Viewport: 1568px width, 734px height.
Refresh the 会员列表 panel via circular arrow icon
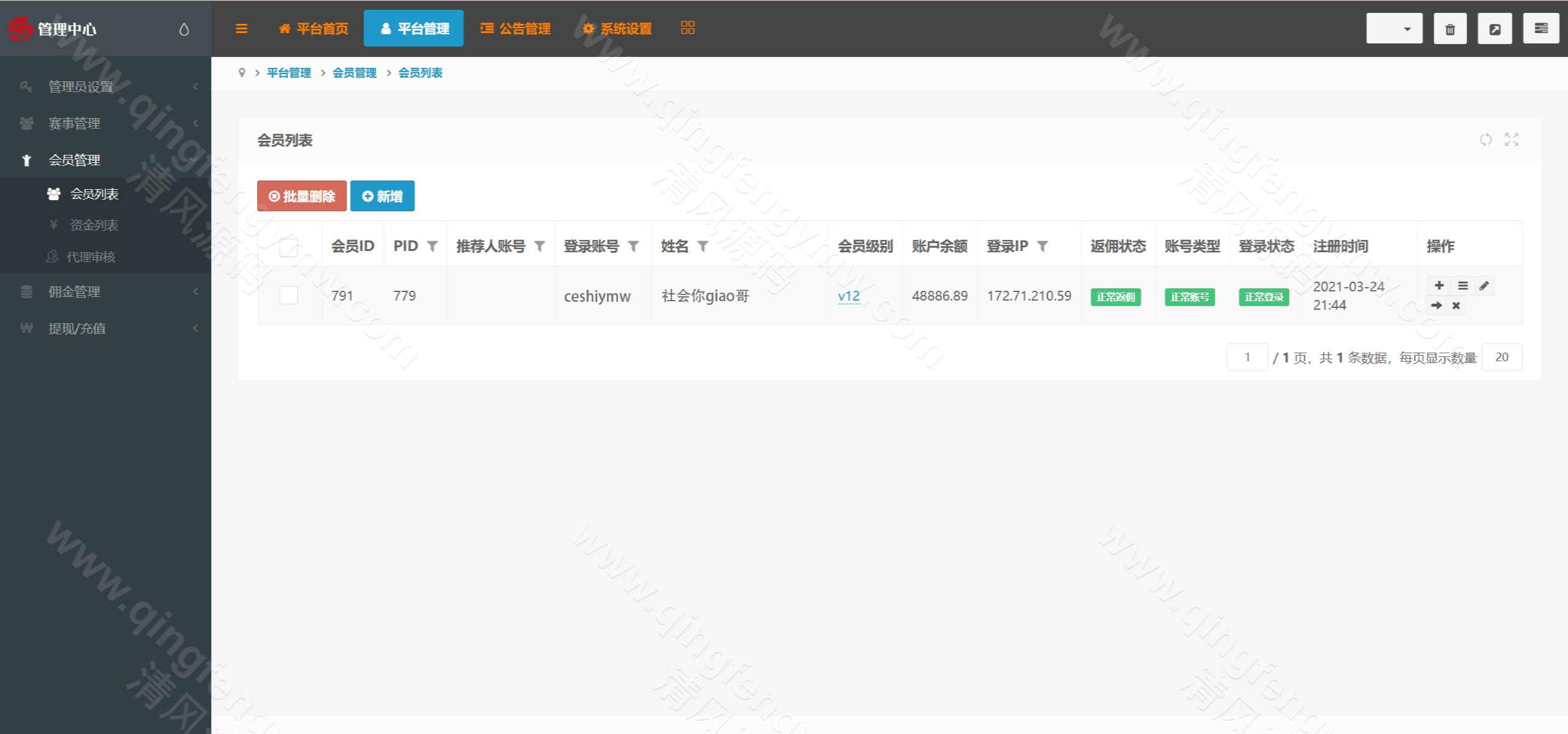pyautogui.click(x=1486, y=140)
